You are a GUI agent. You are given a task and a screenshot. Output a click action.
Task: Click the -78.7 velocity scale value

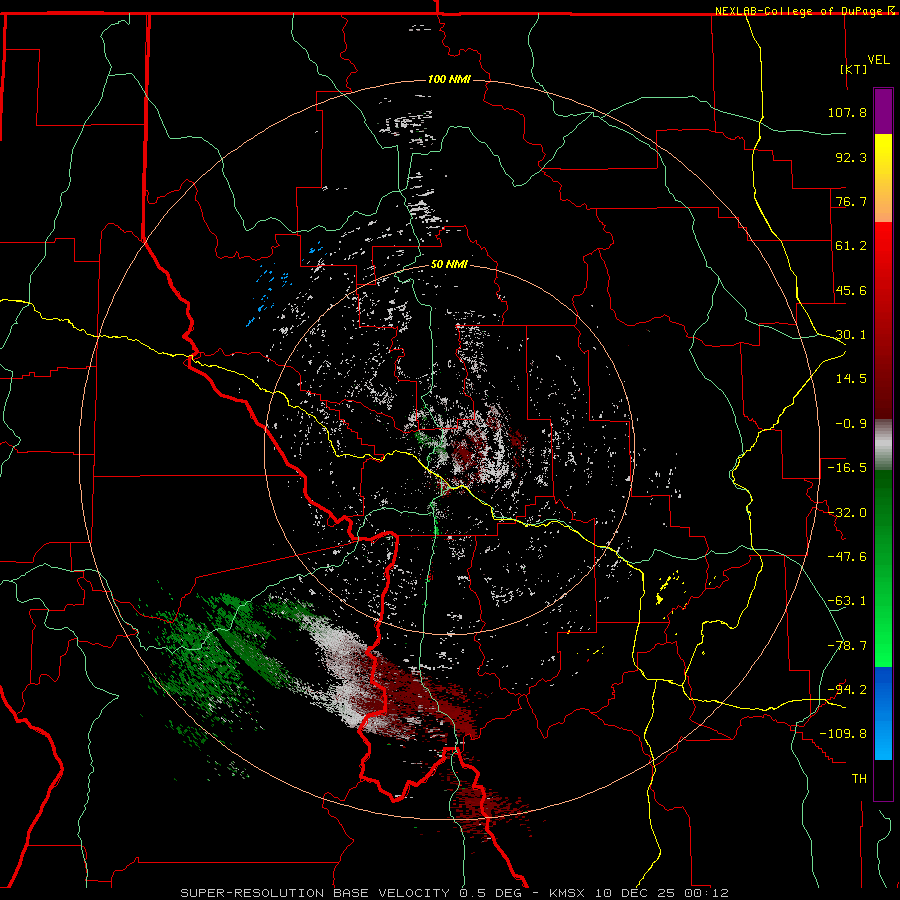point(847,646)
